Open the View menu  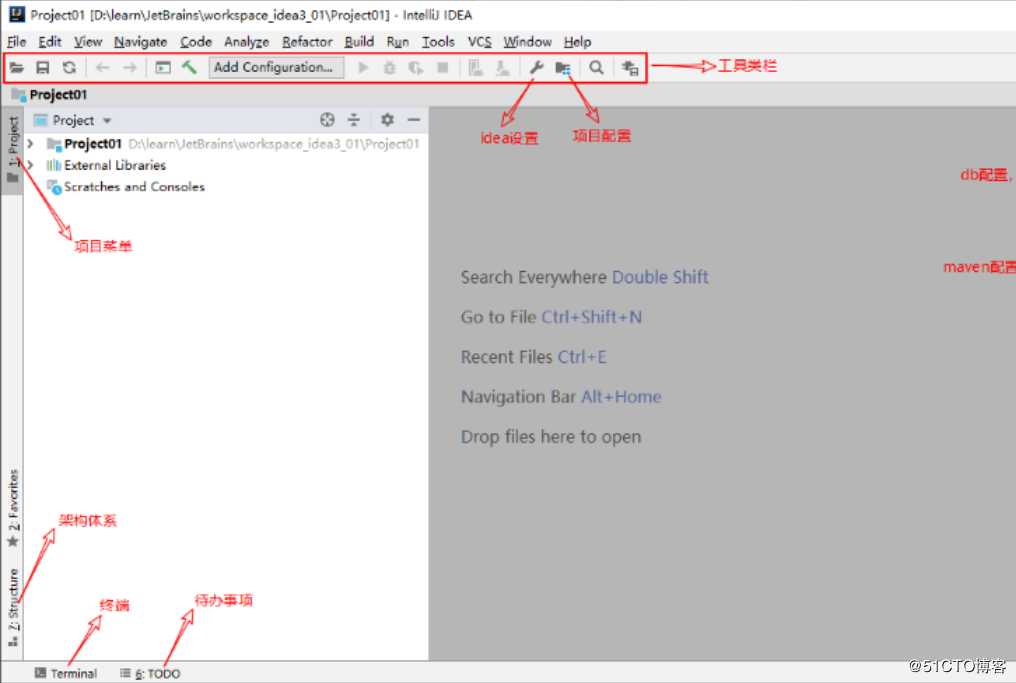point(87,42)
